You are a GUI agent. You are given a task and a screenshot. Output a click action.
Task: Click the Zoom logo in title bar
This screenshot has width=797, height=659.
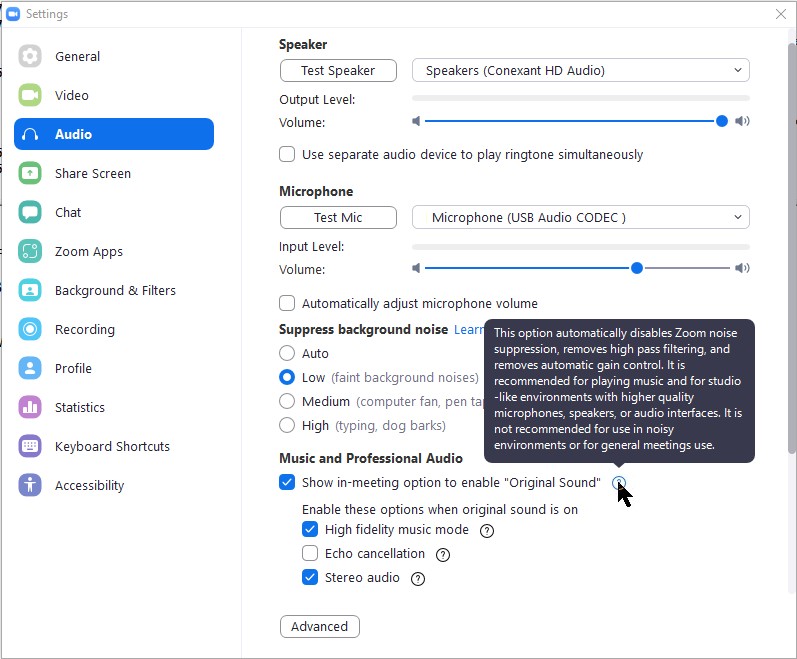click(x=13, y=14)
